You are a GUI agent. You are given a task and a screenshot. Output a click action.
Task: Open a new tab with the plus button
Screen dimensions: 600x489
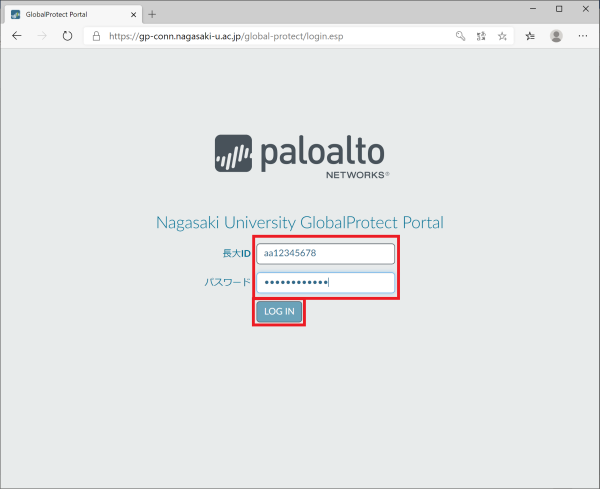[153, 13]
